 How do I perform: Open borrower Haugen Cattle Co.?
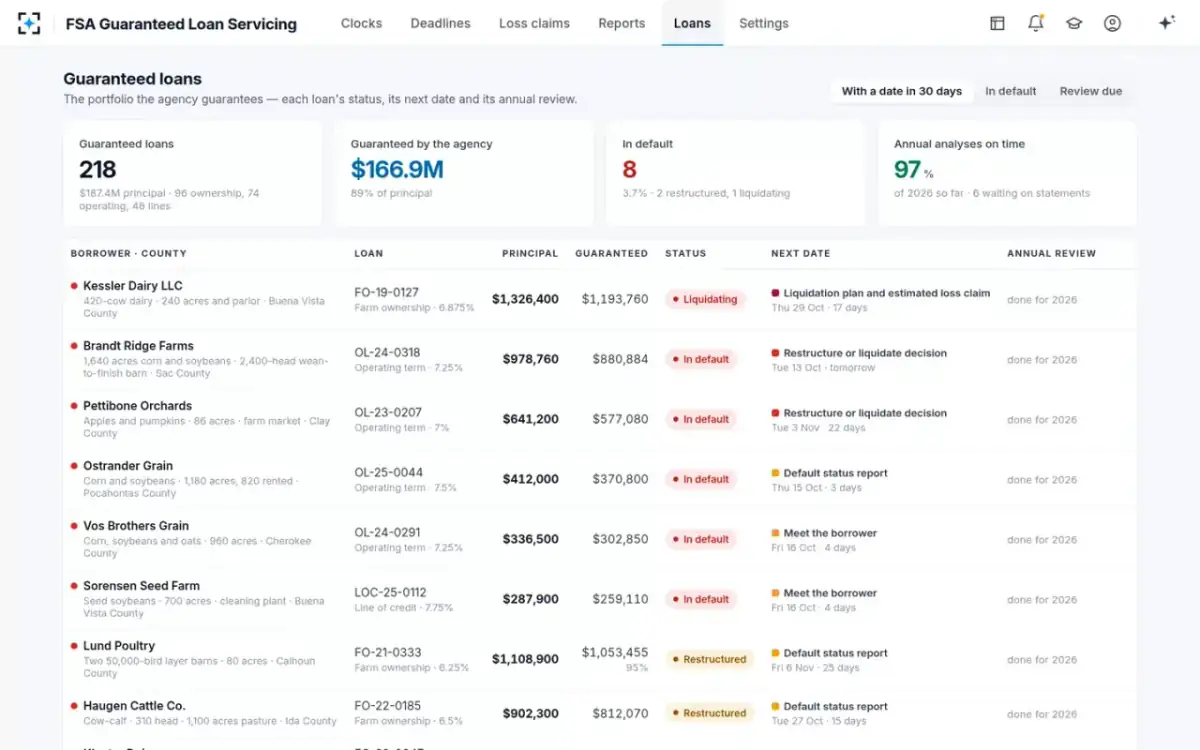(x=134, y=706)
